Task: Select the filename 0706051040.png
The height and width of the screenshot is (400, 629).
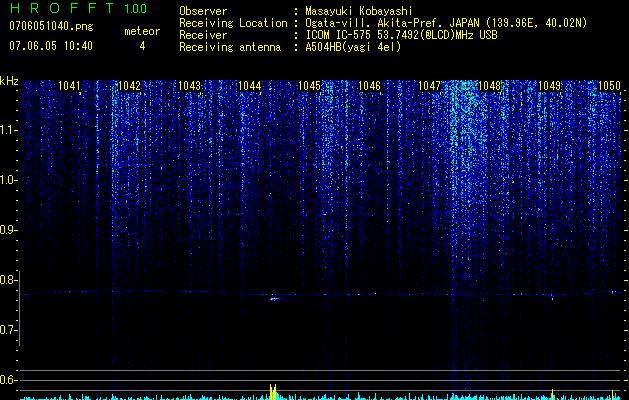Action: pyautogui.click(x=51, y=27)
